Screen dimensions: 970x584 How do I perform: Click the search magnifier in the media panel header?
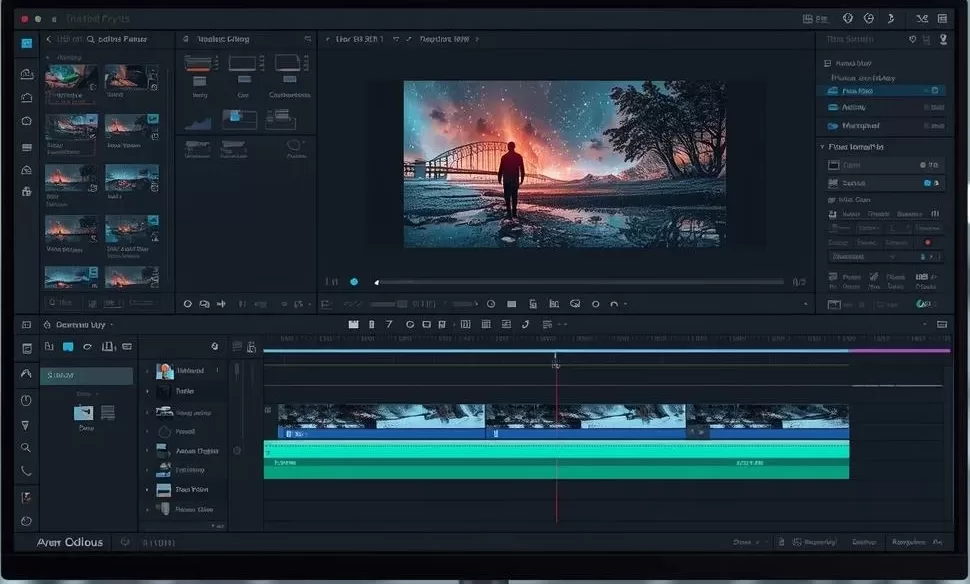tap(91, 39)
